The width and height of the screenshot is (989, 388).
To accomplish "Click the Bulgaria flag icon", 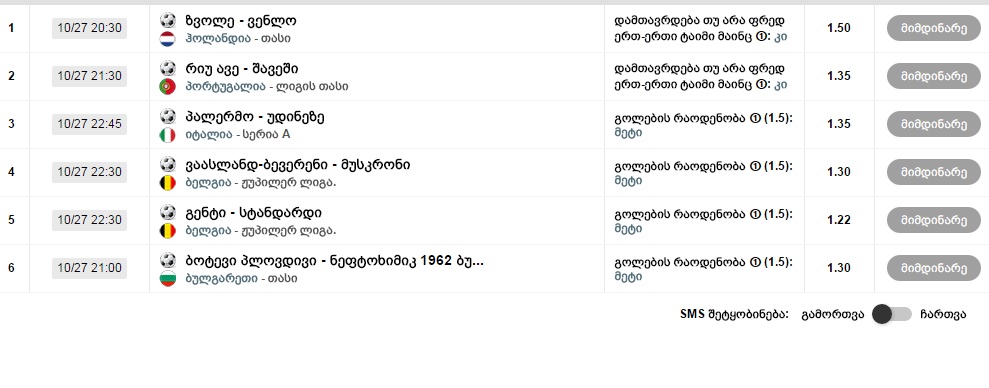I will point(167,278).
